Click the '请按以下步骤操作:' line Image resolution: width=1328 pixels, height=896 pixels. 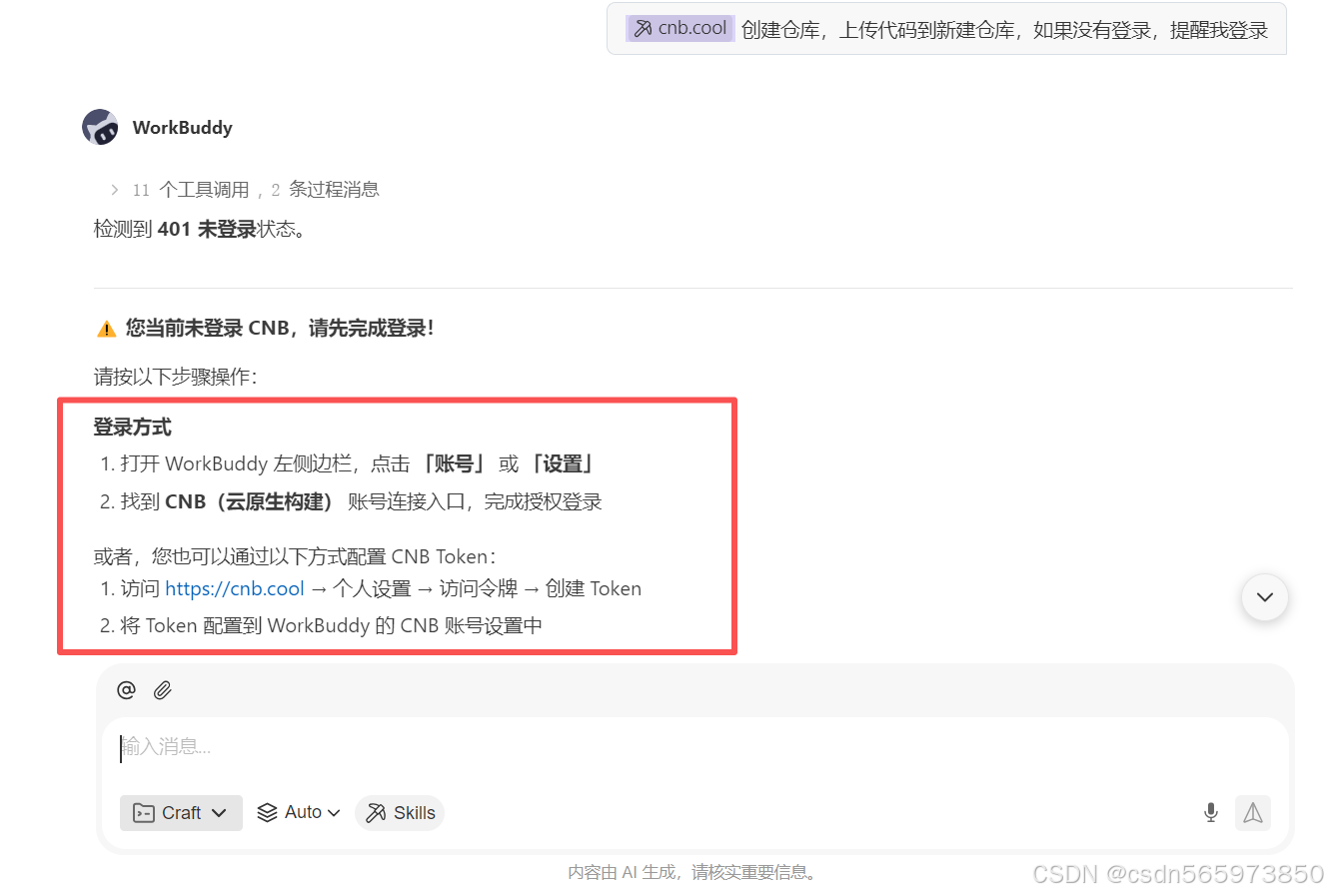click(x=176, y=377)
